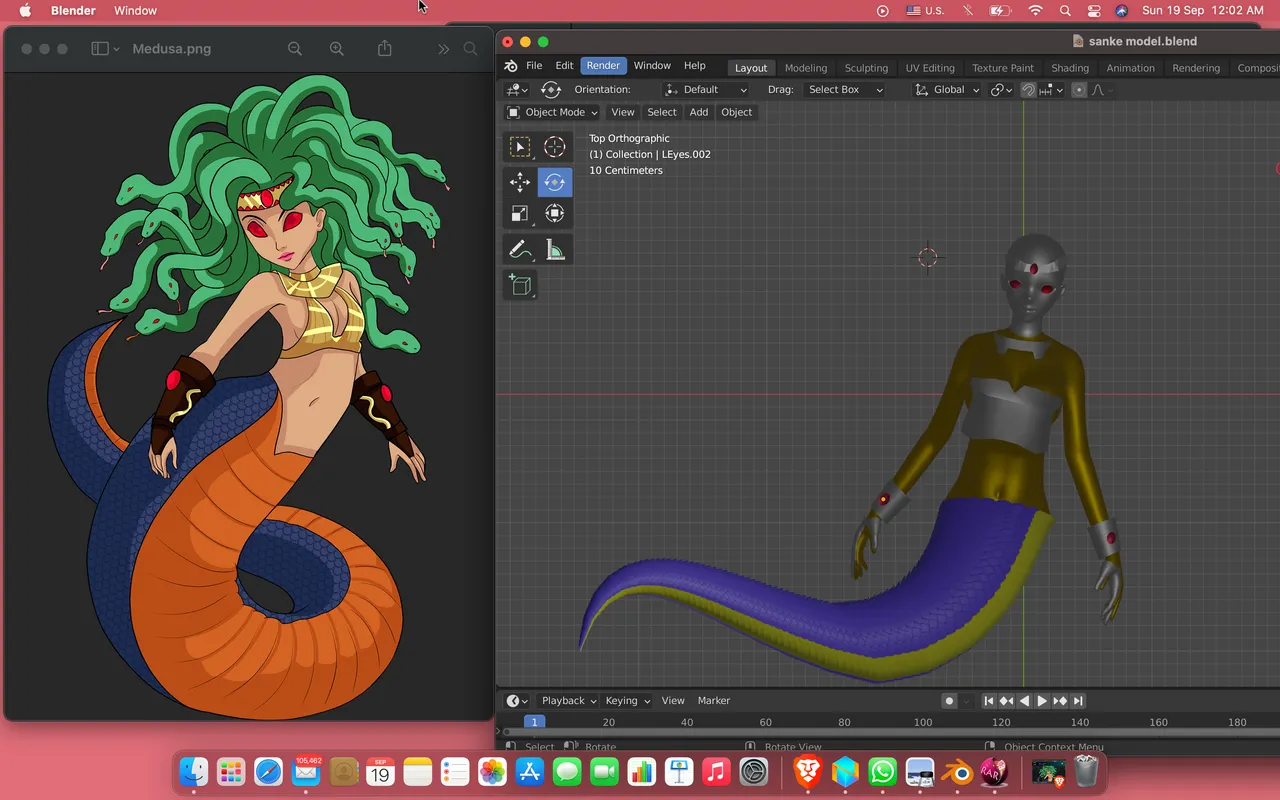Select the Move tool
Image resolution: width=1280 pixels, height=800 pixels.
pyautogui.click(x=520, y=182)
